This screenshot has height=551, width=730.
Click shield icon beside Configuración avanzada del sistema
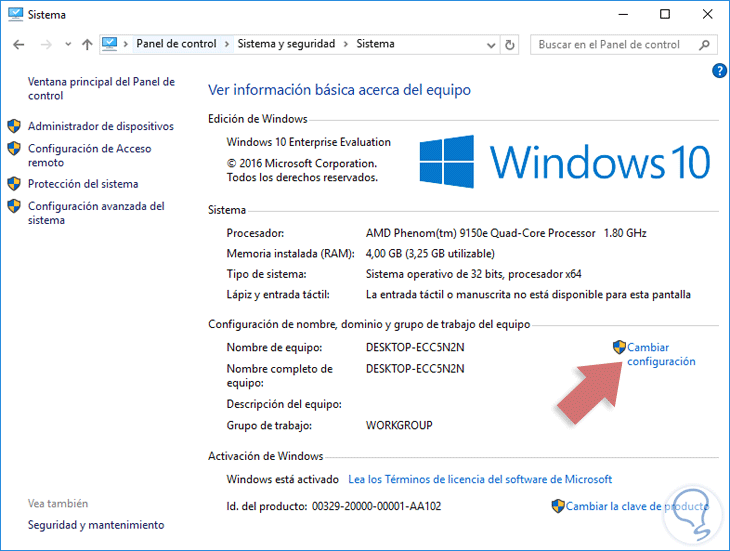pos(14,206)
